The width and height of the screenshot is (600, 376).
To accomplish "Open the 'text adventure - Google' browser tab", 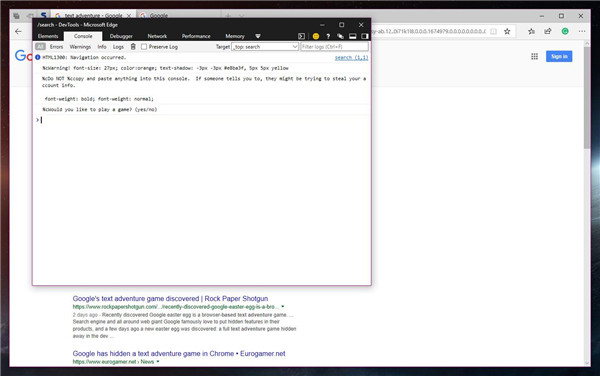I will point(93,15).
